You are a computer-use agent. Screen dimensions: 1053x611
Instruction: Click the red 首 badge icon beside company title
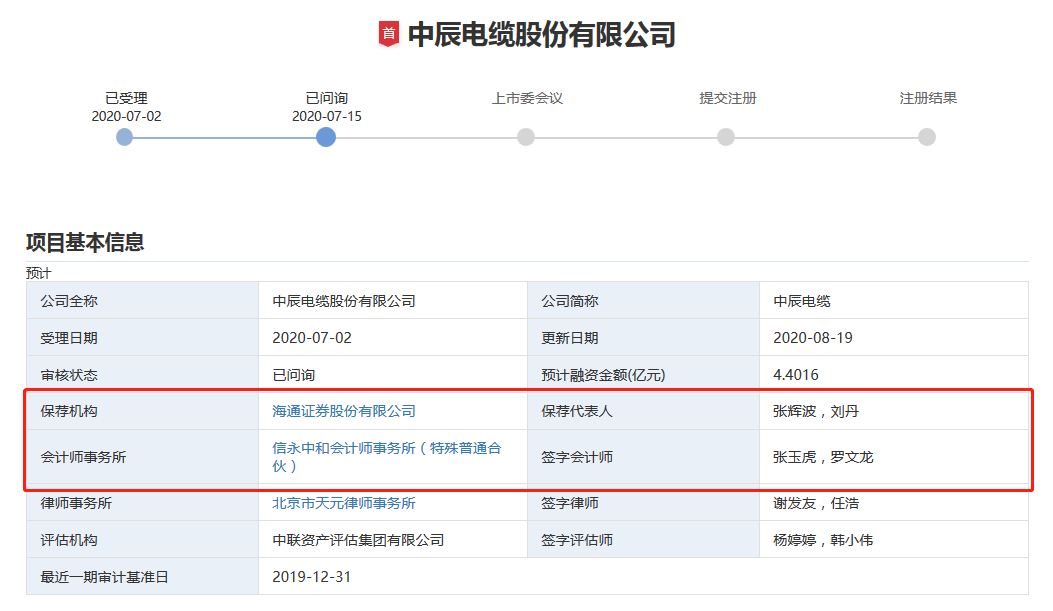pyautogui.click(x=389, y=34)
